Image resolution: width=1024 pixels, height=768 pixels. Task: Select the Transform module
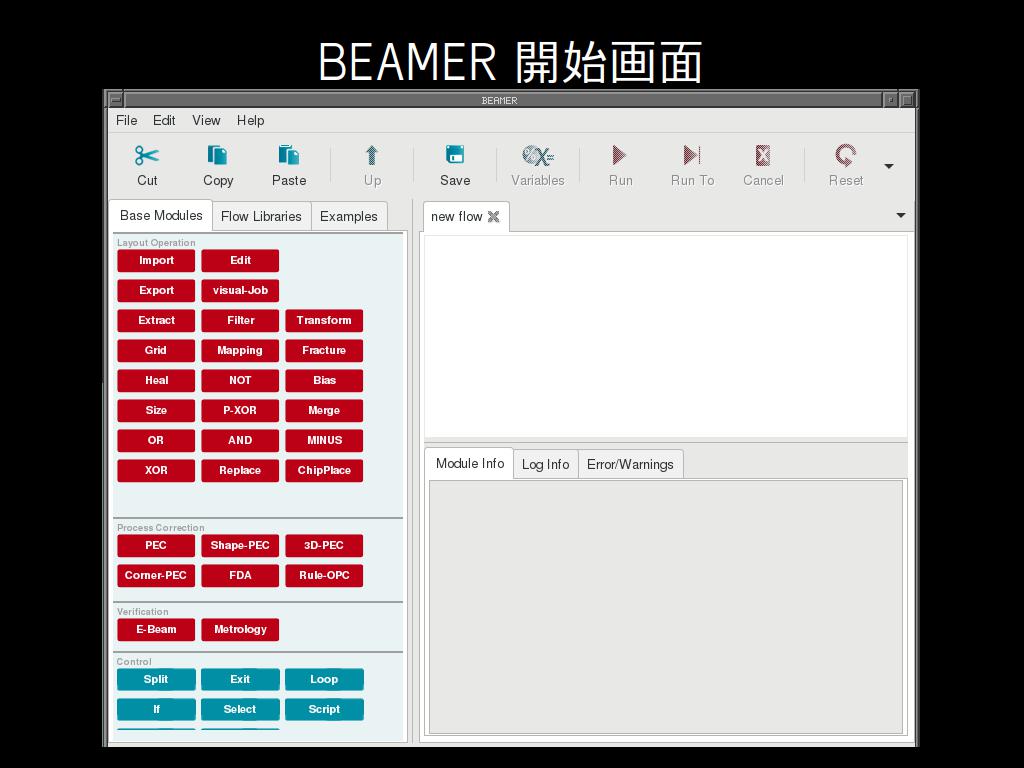click(324, 321)
